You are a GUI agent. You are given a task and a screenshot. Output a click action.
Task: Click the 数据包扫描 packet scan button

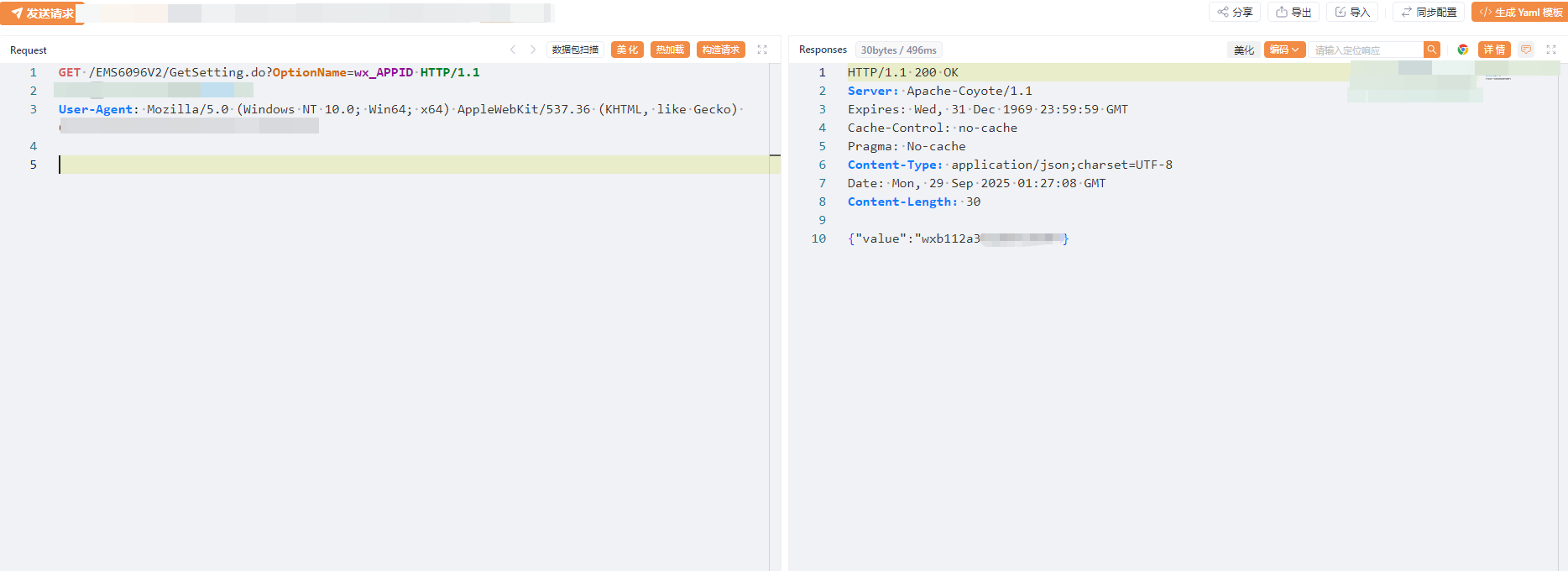(575, 50)
